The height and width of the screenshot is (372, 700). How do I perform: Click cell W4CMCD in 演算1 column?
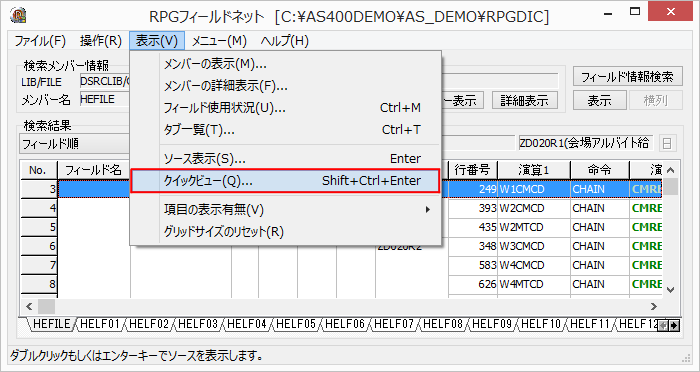coord(534,265)
